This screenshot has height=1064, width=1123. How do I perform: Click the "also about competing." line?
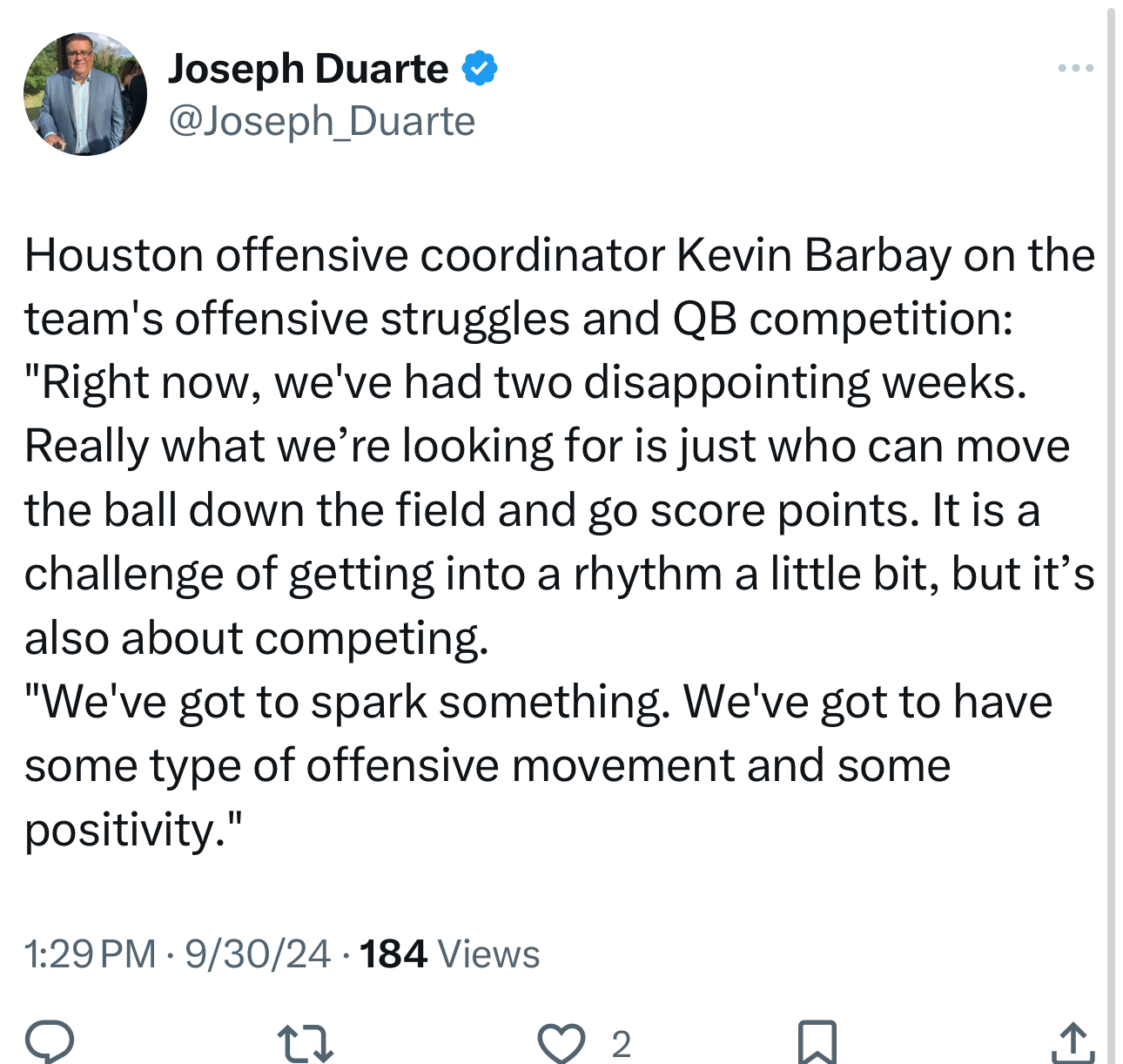coord(257,638)
